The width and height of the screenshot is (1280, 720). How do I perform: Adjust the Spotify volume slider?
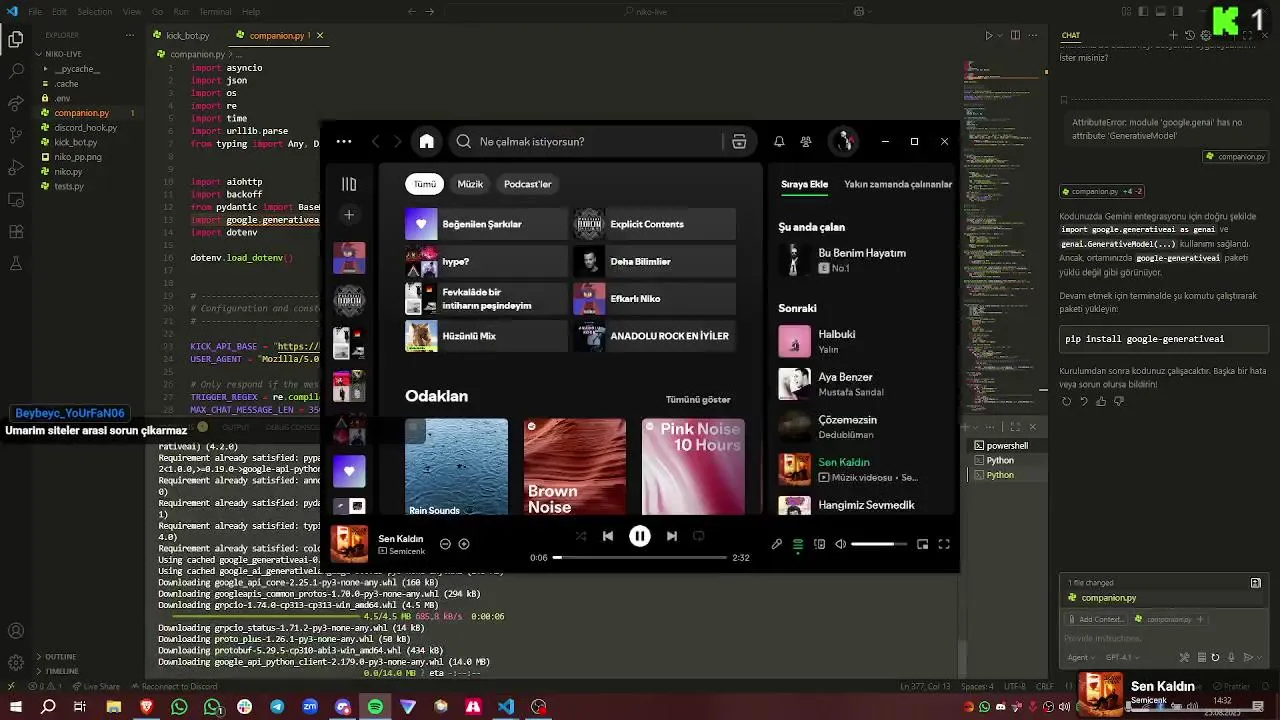click(879, 544)
